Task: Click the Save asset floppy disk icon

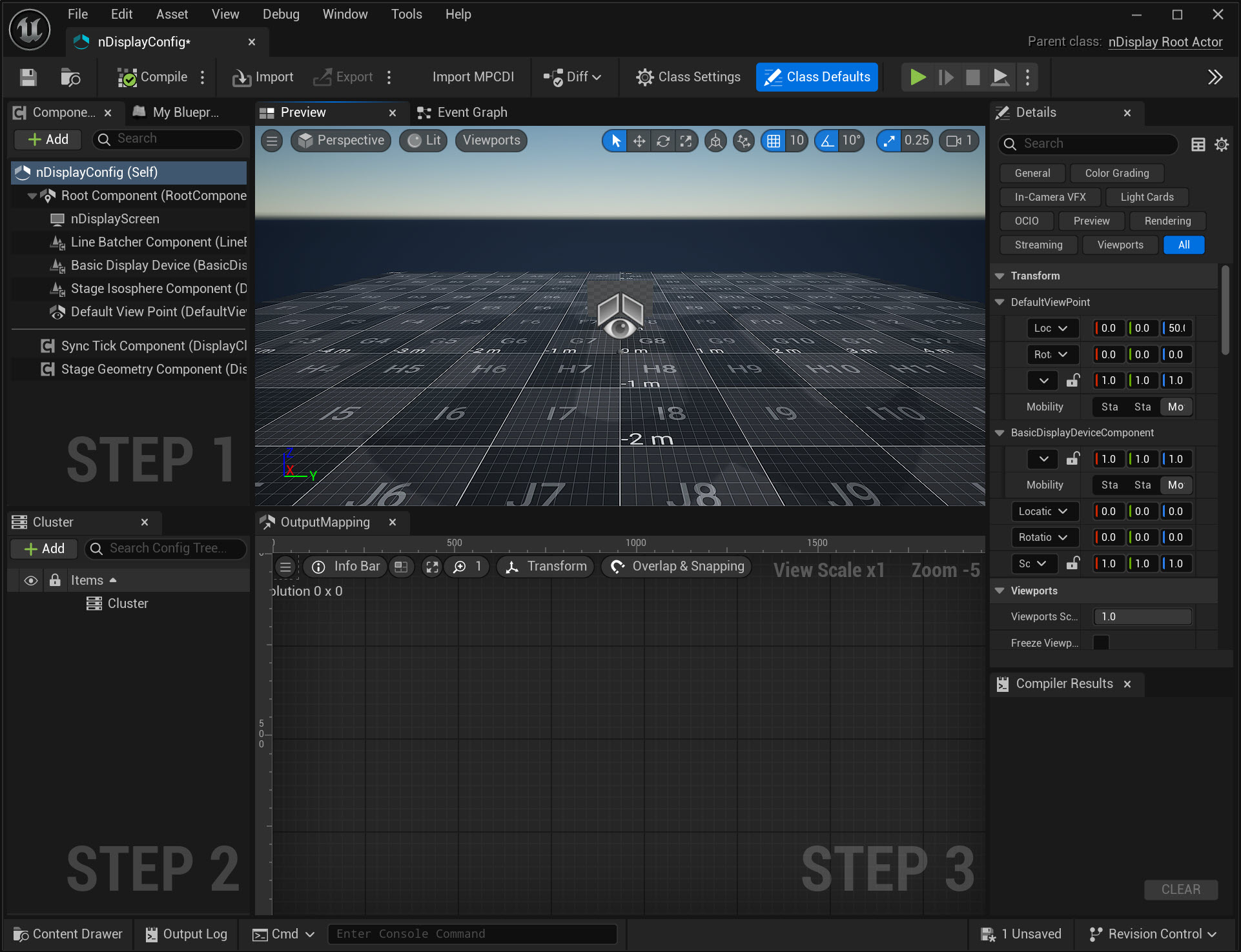Action: pyautogui.click(x=28, y=77)
